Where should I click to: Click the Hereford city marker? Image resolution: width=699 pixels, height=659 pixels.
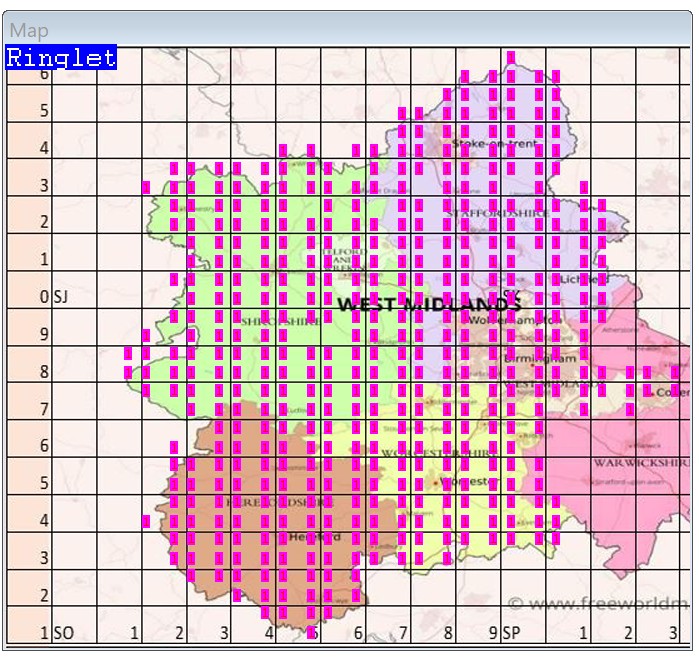coord(314,537)
